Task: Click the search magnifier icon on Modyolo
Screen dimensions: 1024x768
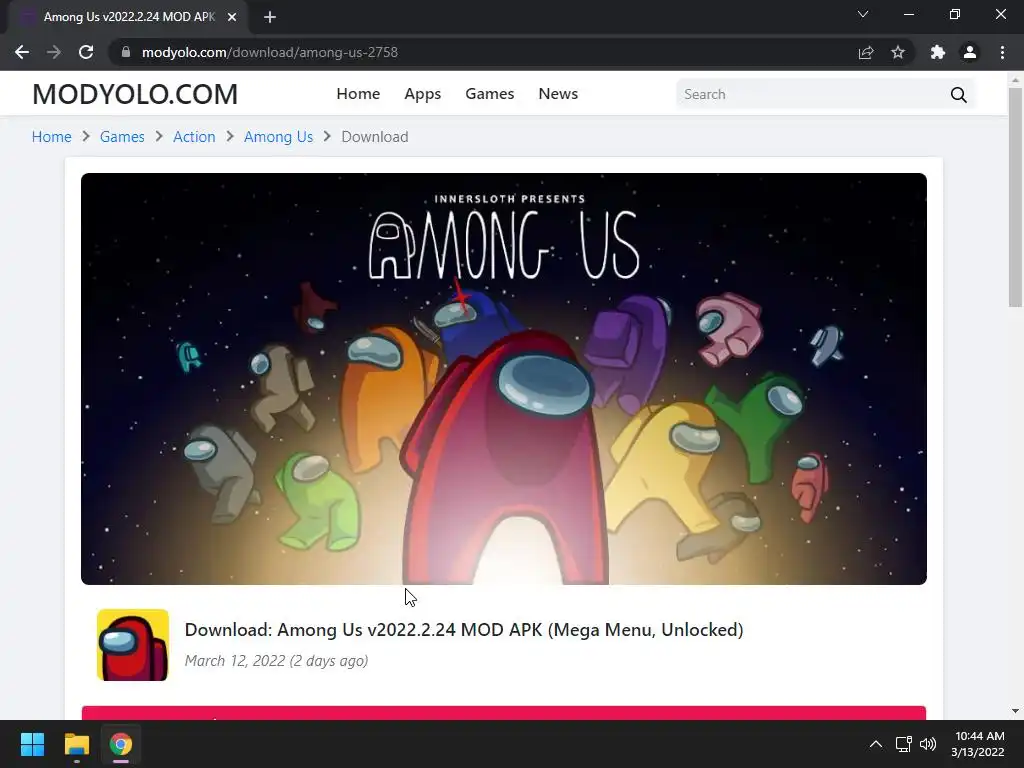Action: pyautogui.click(x=959, y=95)
